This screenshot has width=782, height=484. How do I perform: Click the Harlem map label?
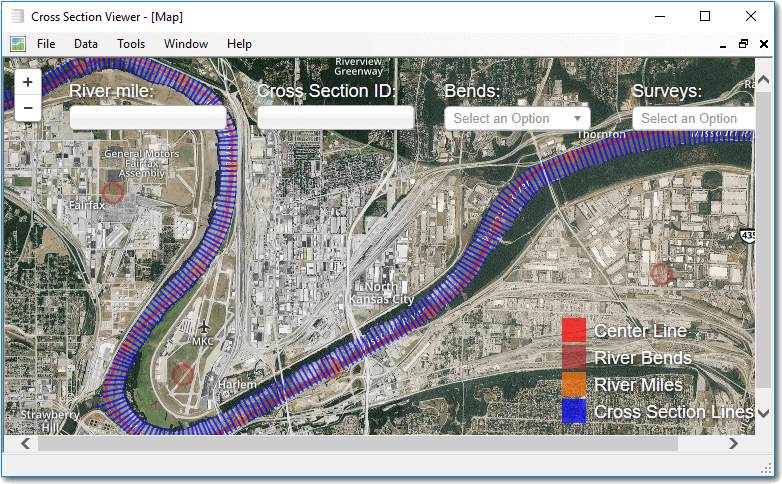coord(237,385)
